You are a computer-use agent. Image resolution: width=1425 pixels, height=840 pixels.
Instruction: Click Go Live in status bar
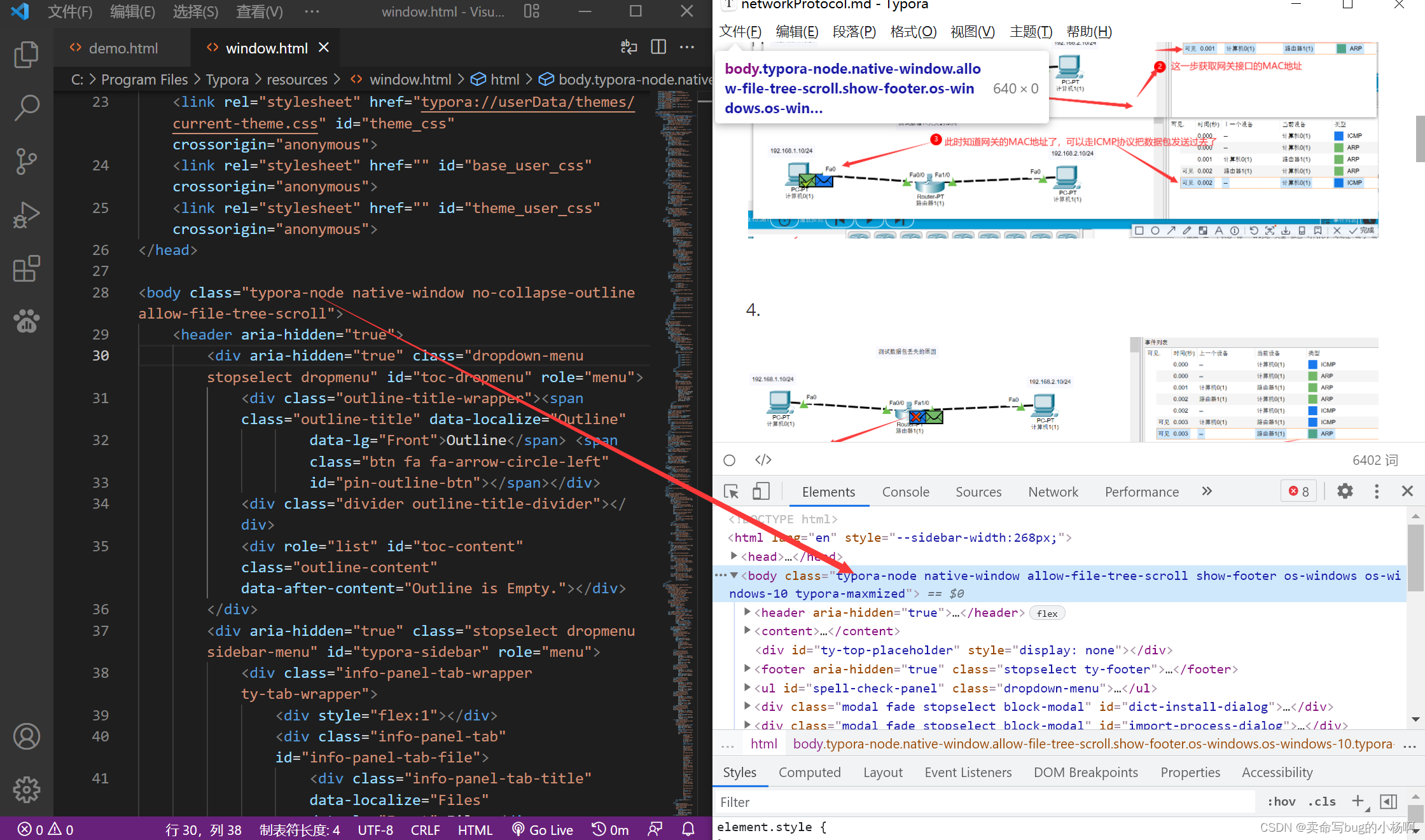pyautogui.click(x=543, y=830)
